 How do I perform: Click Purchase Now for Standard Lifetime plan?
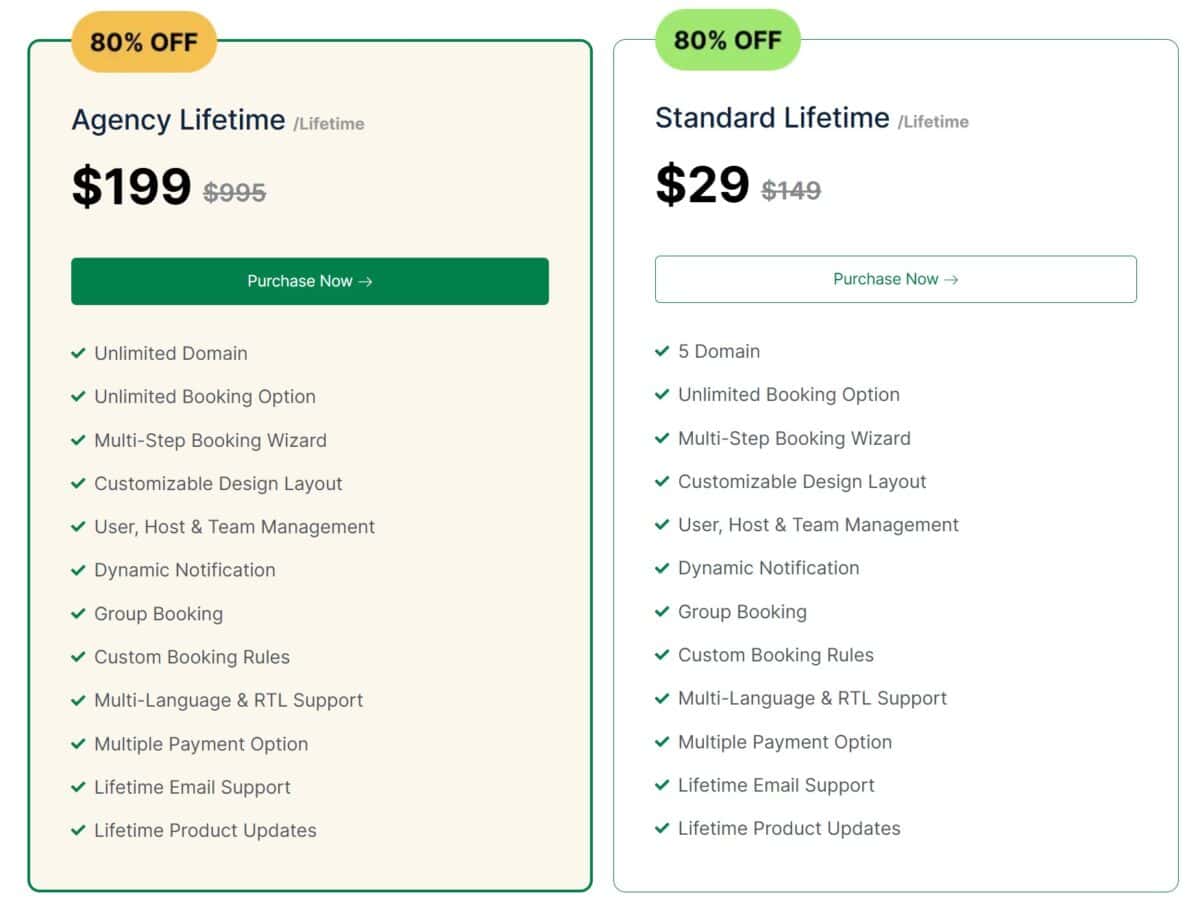click(896, 279)
